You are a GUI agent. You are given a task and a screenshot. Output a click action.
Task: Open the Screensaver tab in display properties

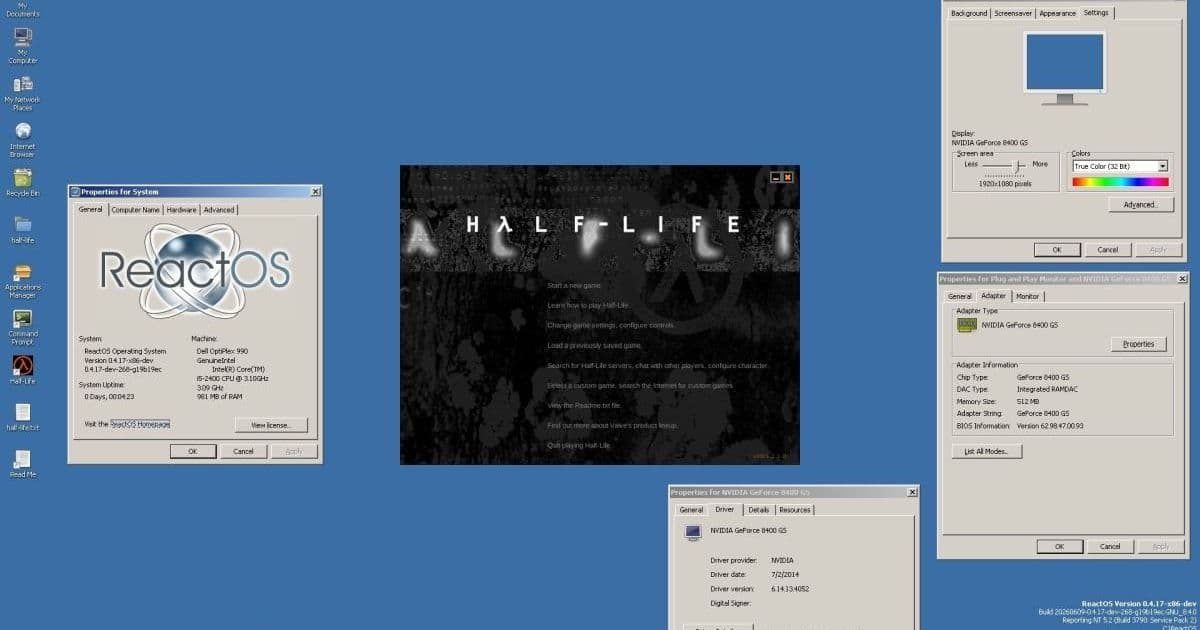click(1013, 13)
